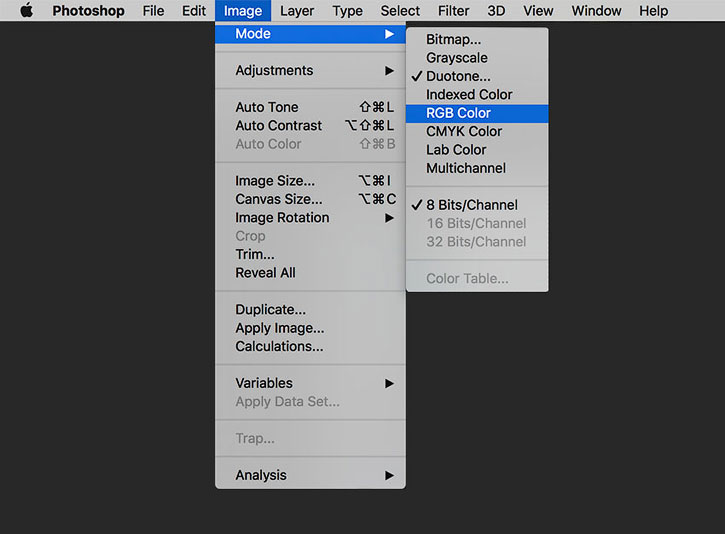This screenshot has width=725, height=534.
Task: Open the Filter menu
Action: (x=453, y=11)
